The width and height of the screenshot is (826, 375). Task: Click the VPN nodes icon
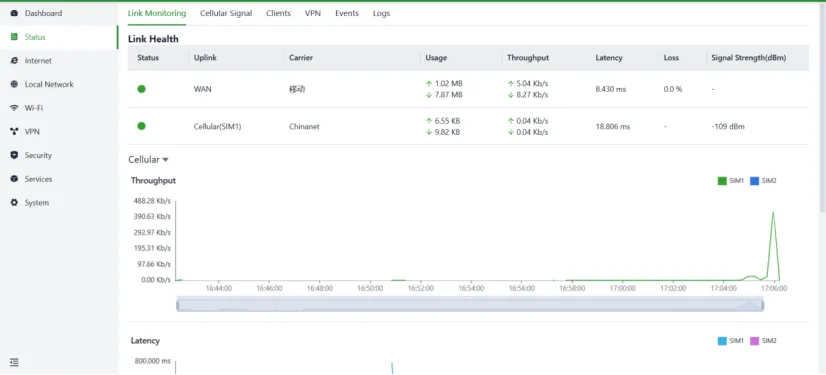click(14, 132)
